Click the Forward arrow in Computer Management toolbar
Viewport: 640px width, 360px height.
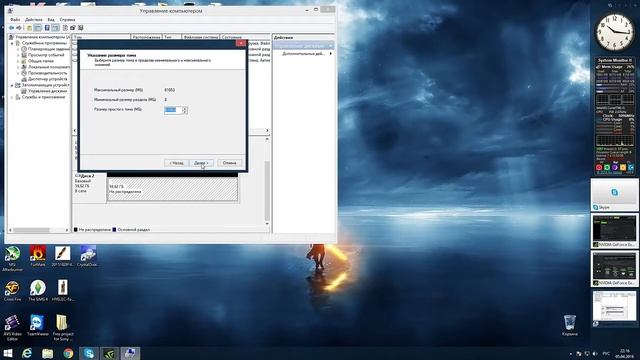[19, 28]
